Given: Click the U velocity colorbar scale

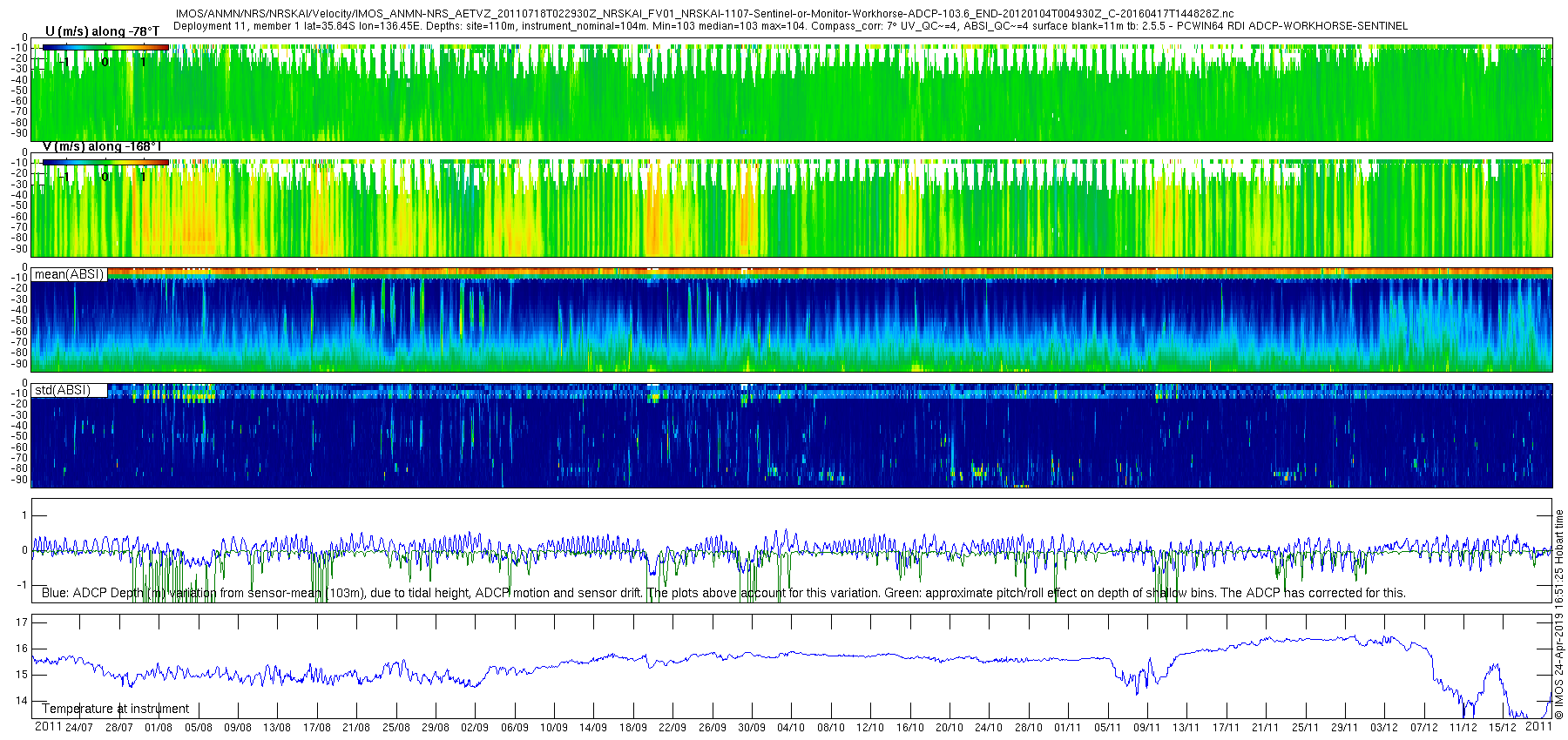Looking at the screenshot, I should 105,47.
